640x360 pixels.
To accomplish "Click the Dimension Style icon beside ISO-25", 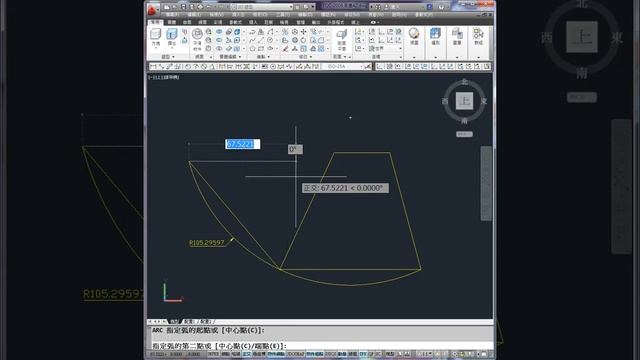I will tap(367, 66).
